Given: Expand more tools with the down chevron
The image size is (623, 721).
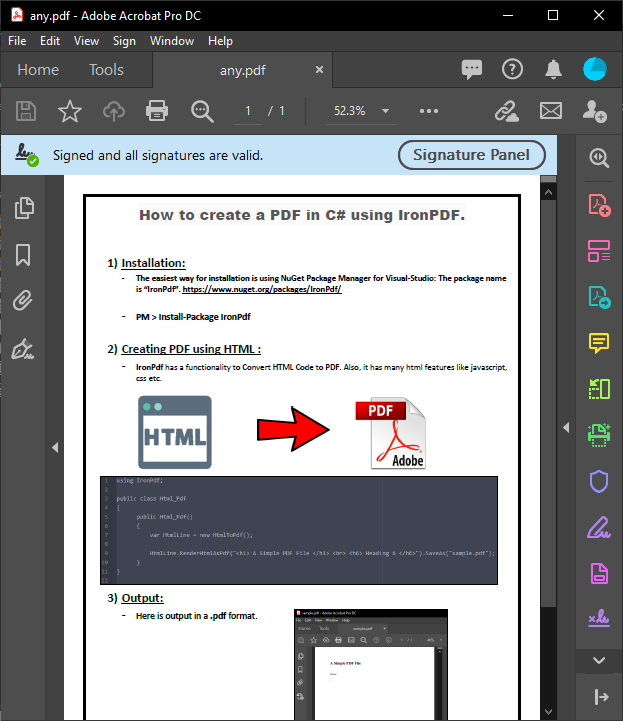Looking at the screenshot, I should 599,660.
